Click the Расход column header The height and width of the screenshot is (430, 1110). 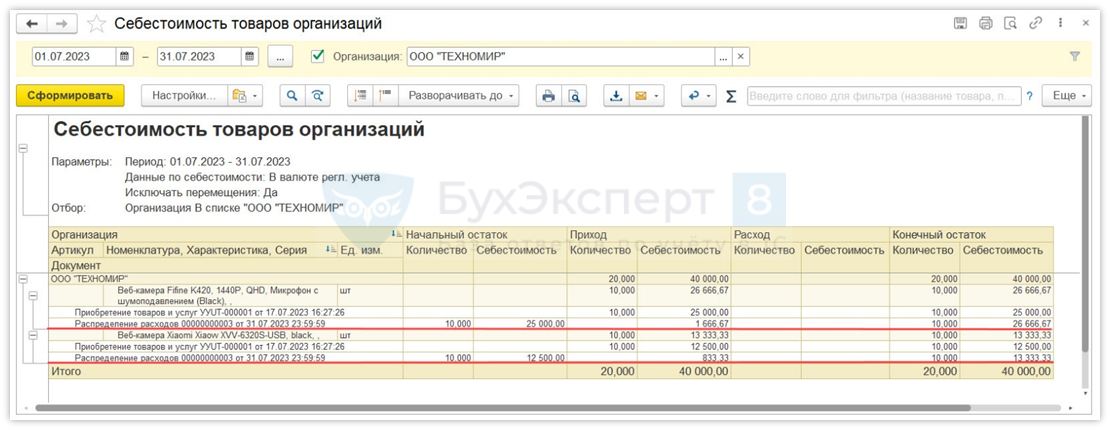pyautogui.click(x=811, y=234)
